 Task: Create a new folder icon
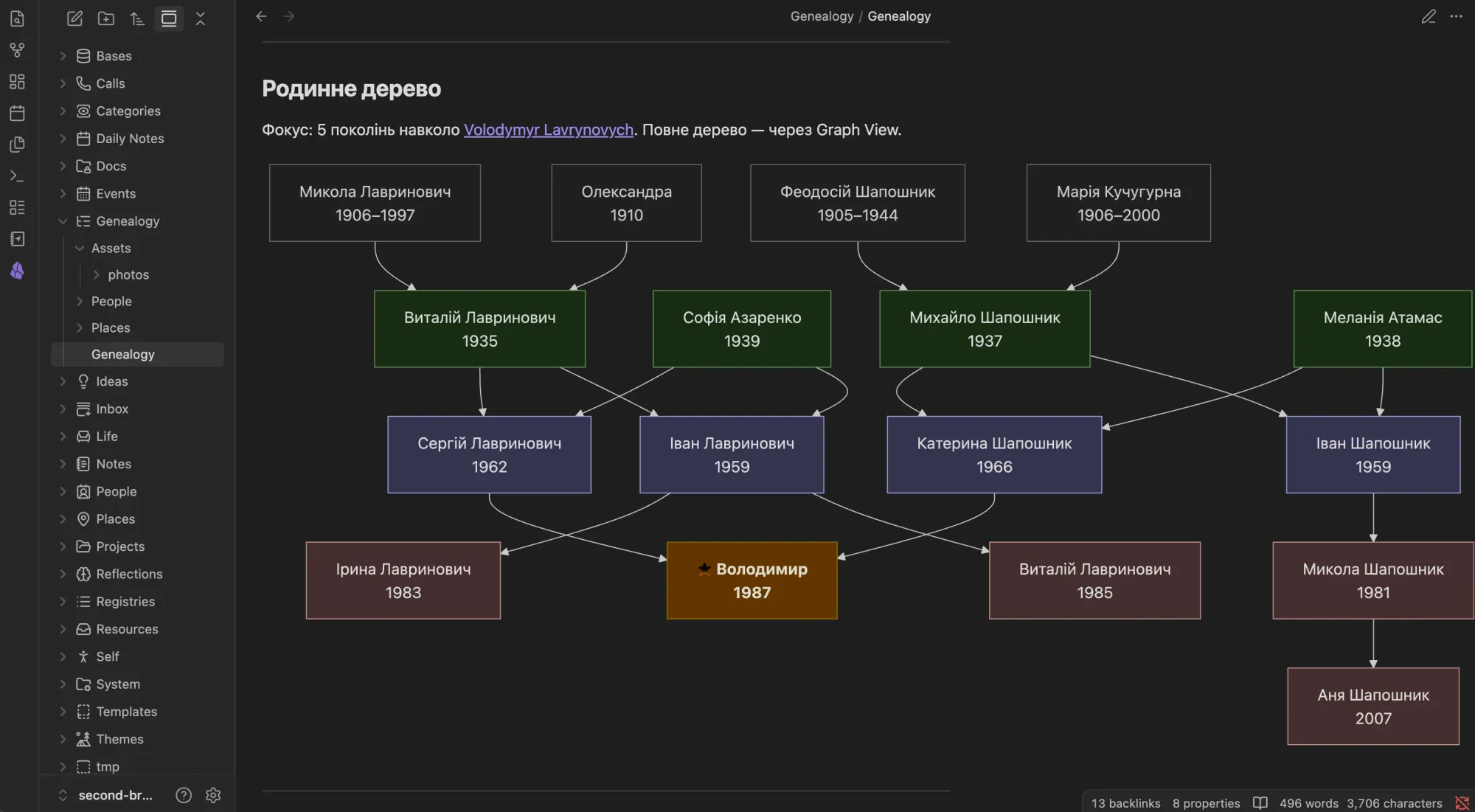pos(106,18)
